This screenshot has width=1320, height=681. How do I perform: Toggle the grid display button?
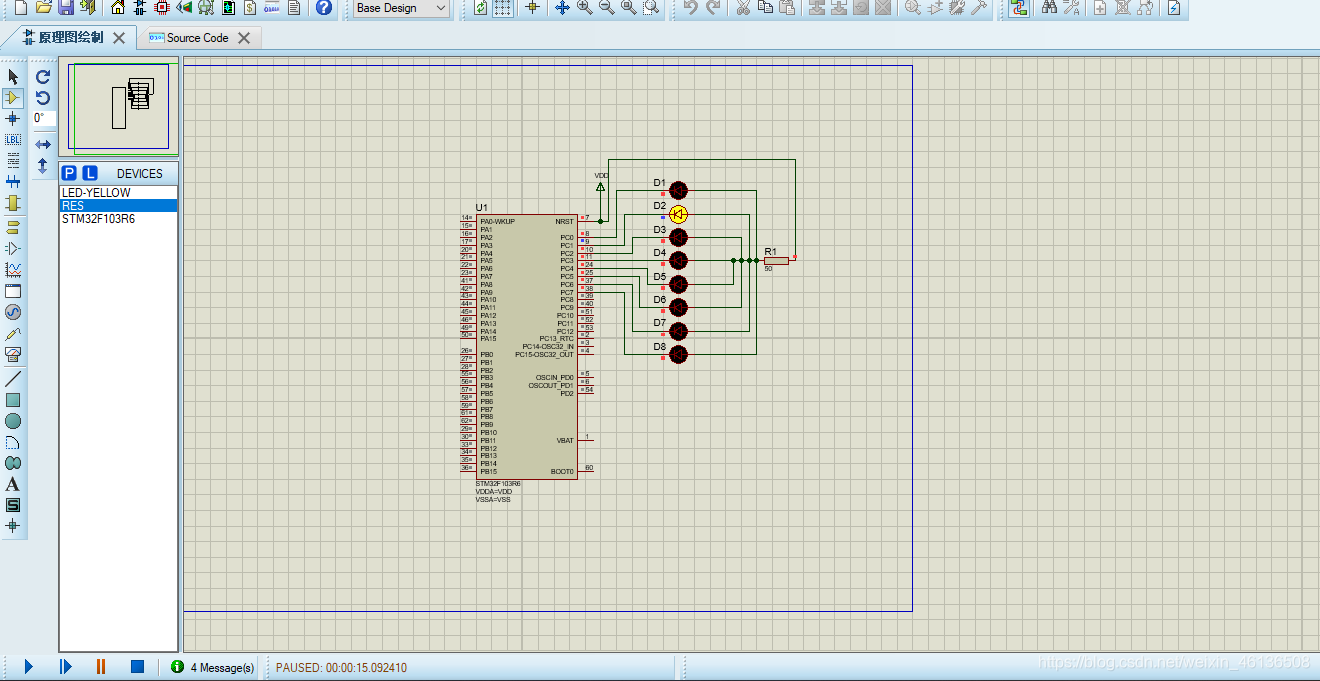[x=503, y=8]
